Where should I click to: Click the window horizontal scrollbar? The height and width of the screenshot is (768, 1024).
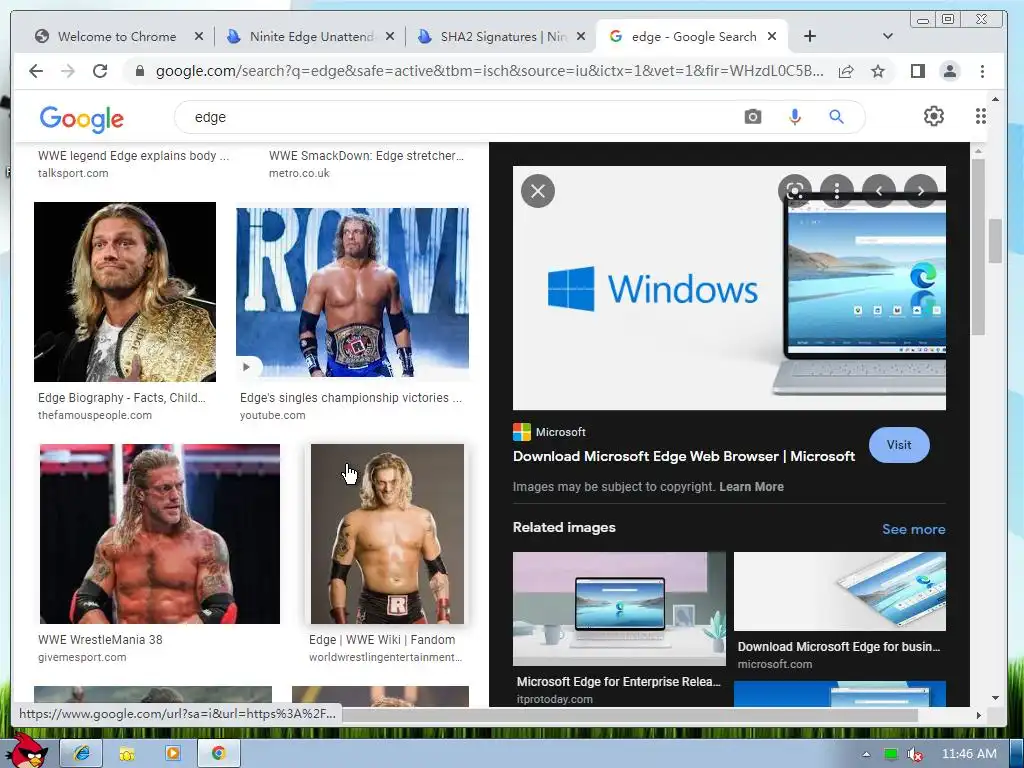630,716
